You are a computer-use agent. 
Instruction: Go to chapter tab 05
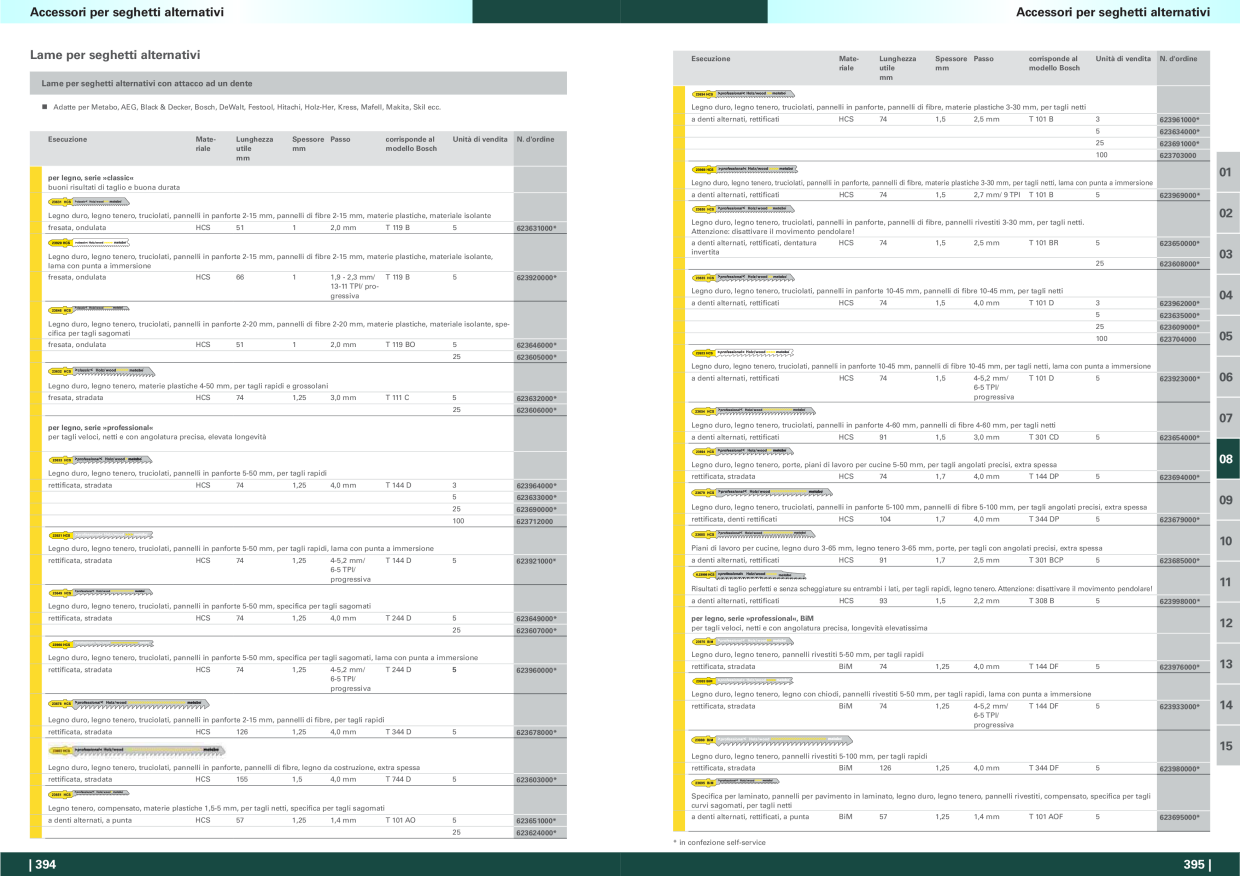(x=1226, y=336)
